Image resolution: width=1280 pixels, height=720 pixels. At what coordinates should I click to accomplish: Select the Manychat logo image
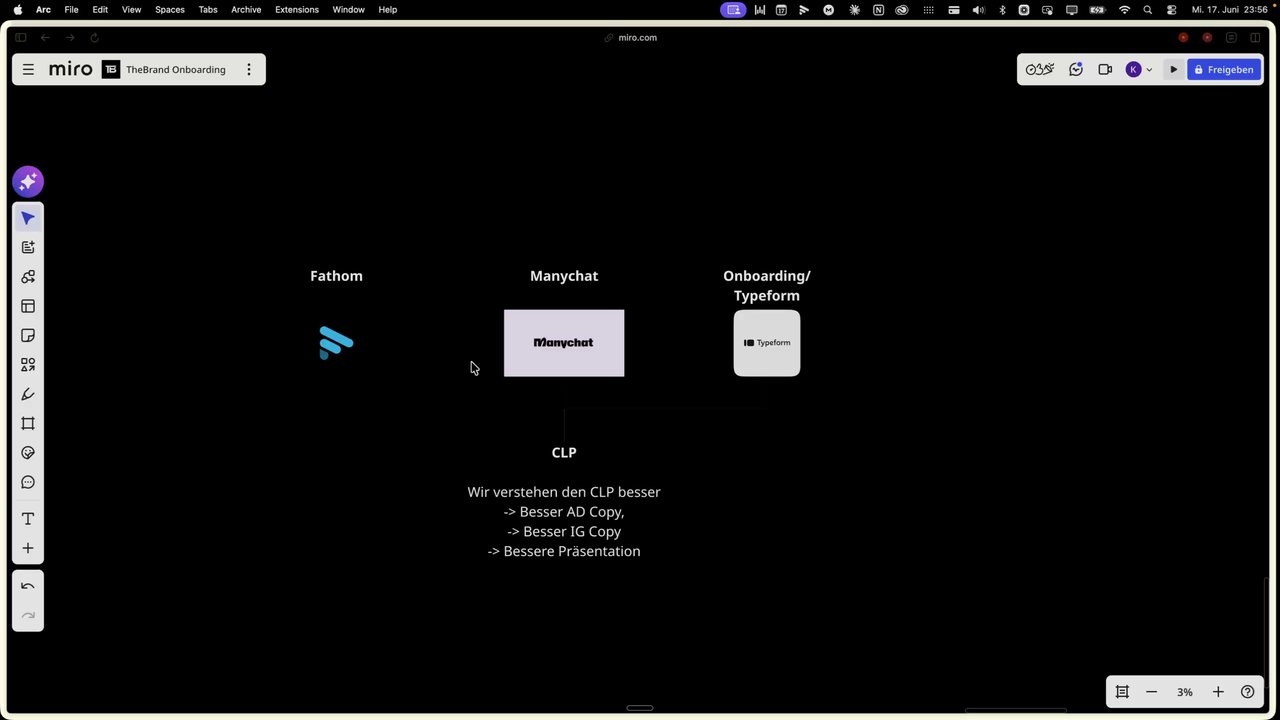point(564,343)
